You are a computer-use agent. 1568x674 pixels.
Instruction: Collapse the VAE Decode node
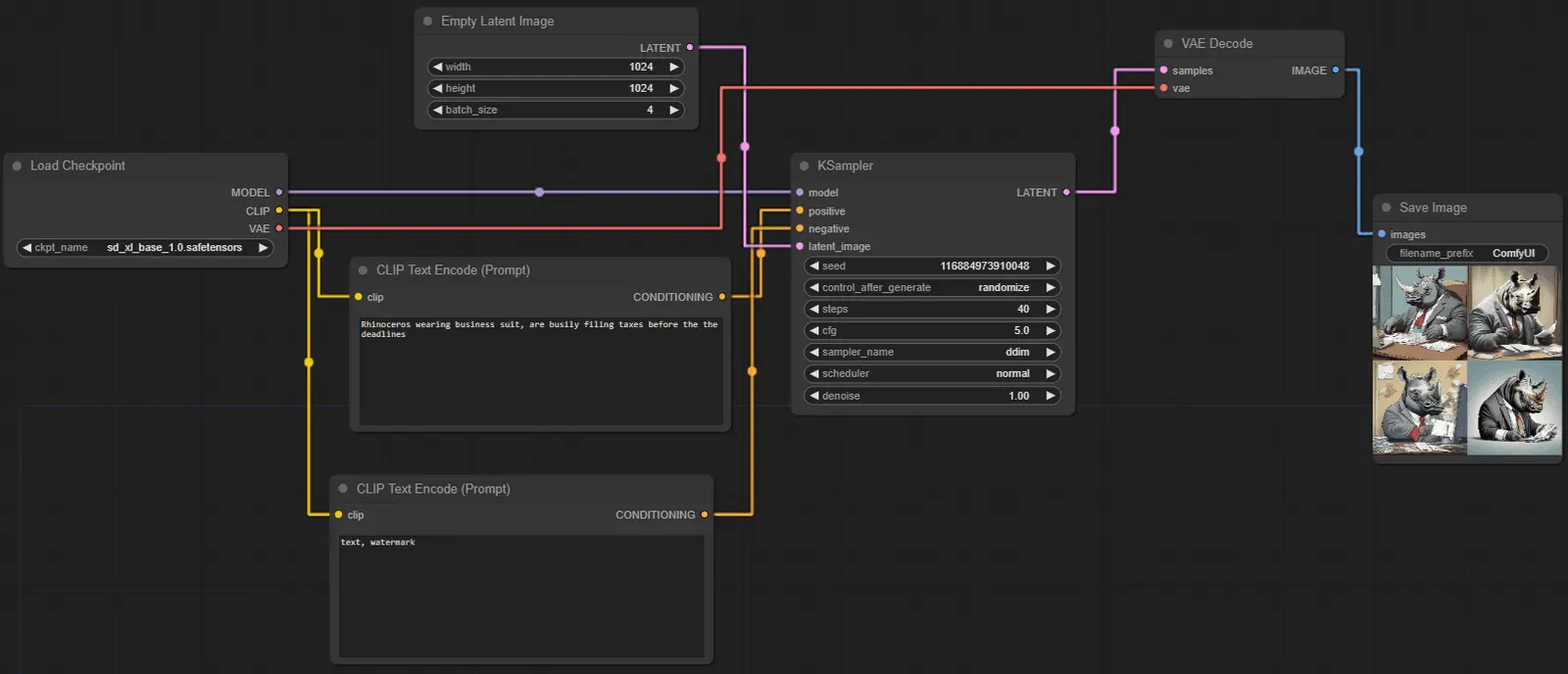click(1168, 43)
